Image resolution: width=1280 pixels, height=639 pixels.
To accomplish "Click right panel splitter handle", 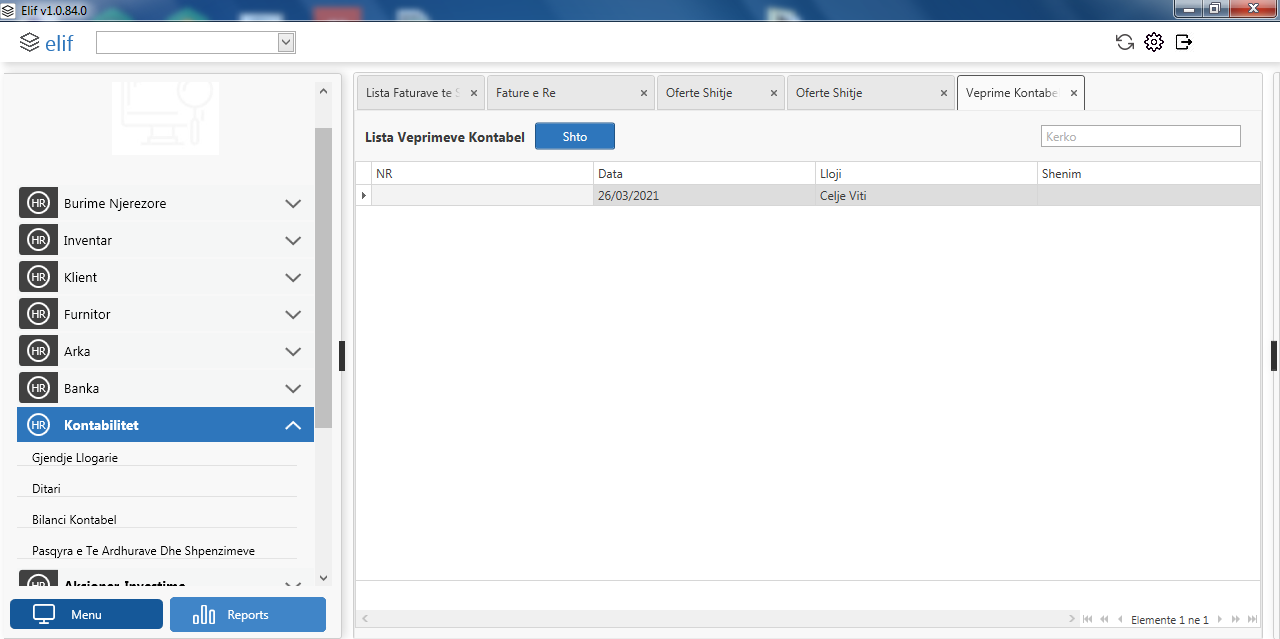I will (x=1274, y=356).
